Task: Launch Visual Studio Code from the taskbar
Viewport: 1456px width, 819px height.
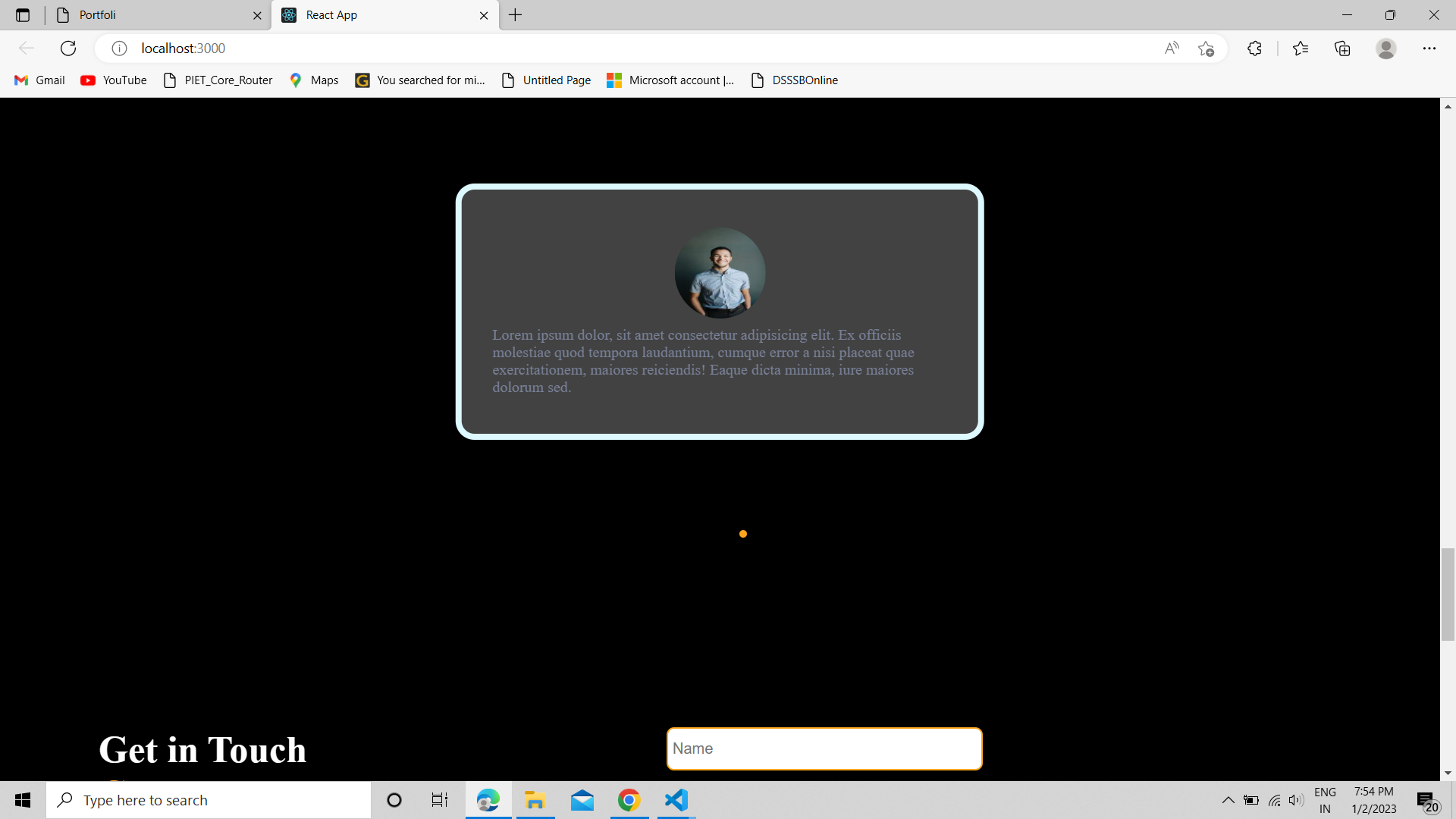Action: (675, 799)
